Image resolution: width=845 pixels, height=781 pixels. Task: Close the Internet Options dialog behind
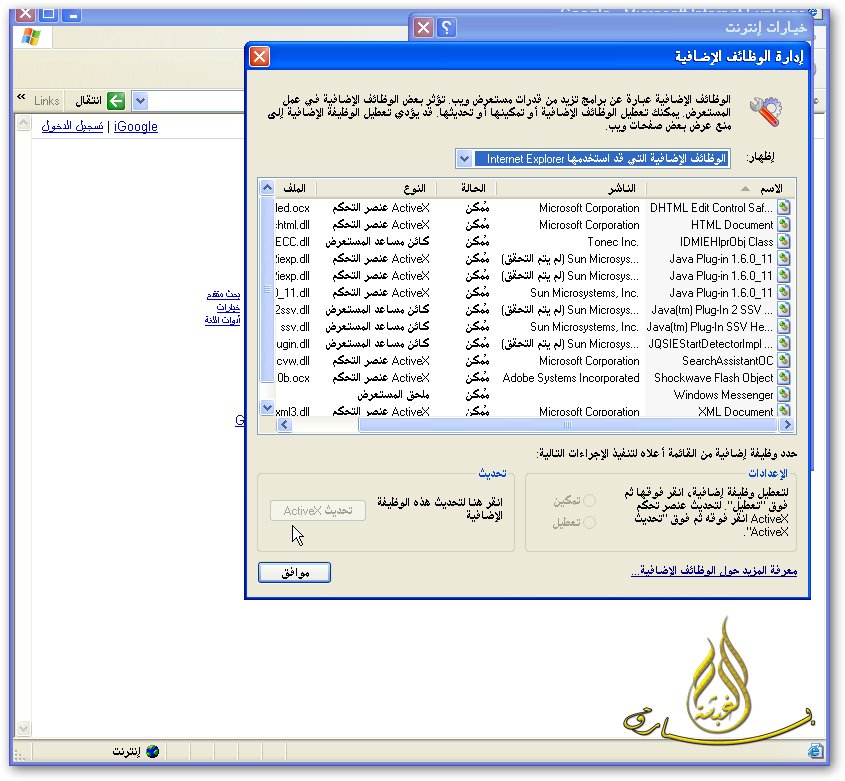[x=424, y=27]
